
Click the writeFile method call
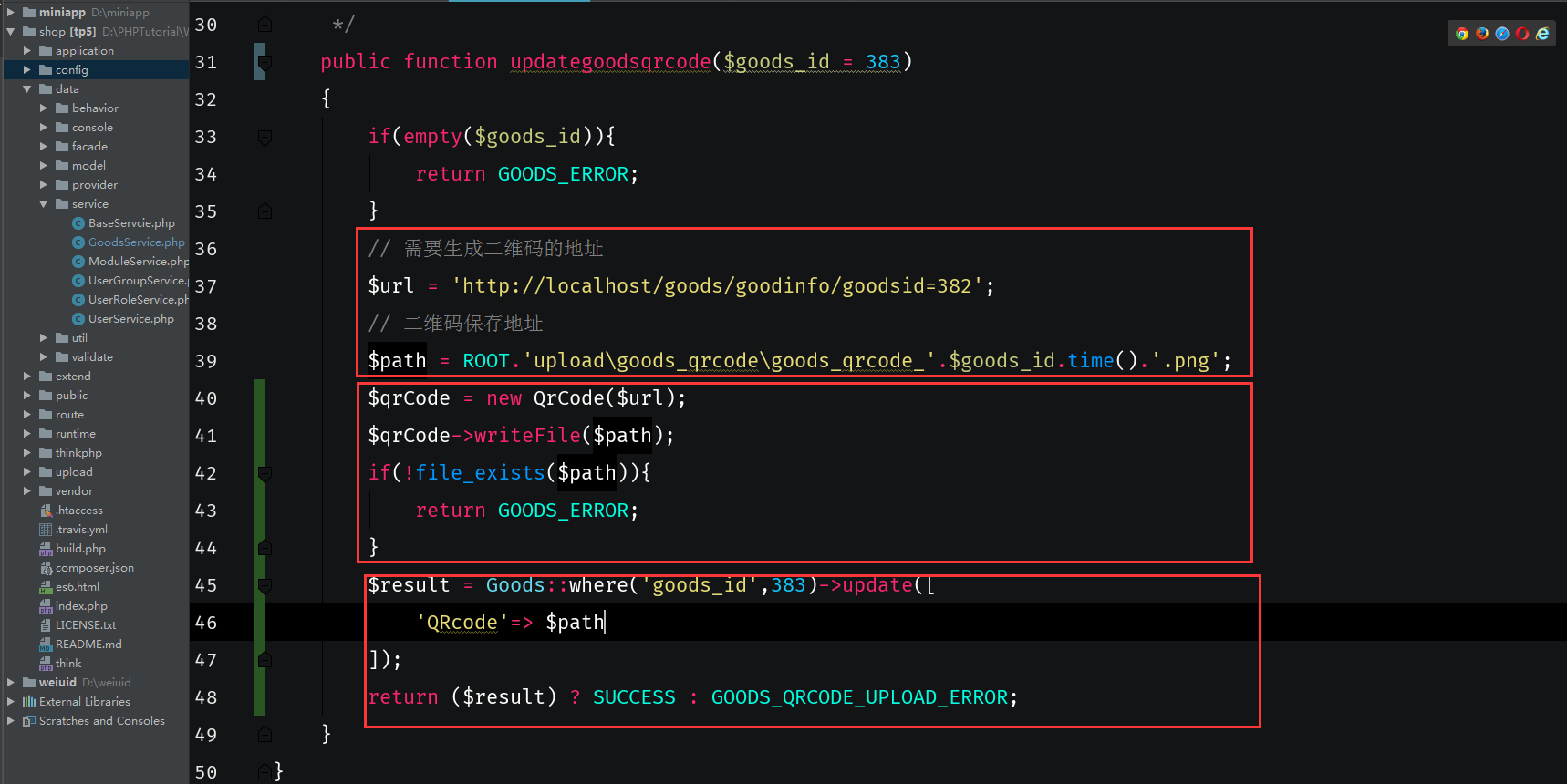tap(527, 436)
